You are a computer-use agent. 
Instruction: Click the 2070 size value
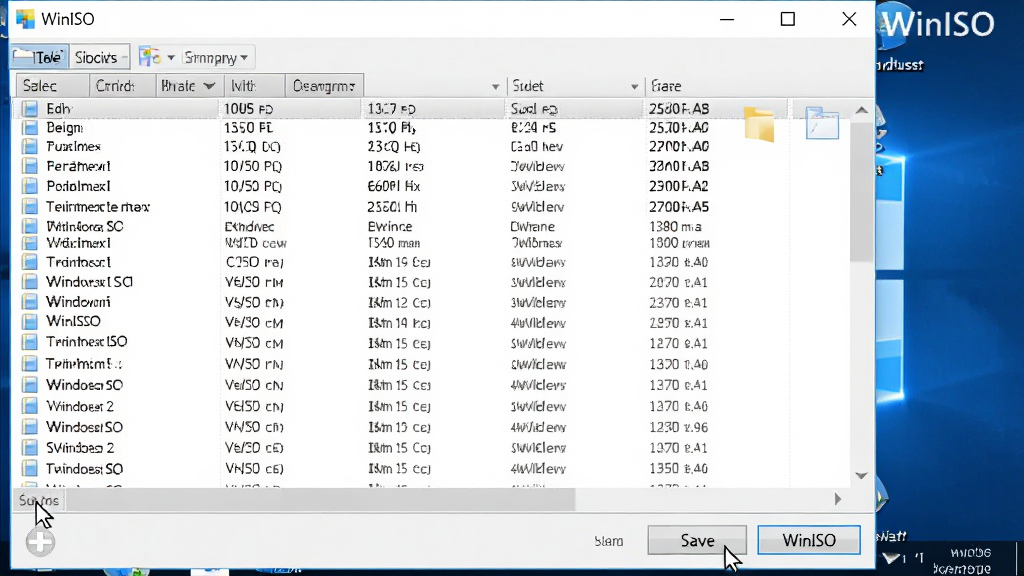click(x=679, y=283)
